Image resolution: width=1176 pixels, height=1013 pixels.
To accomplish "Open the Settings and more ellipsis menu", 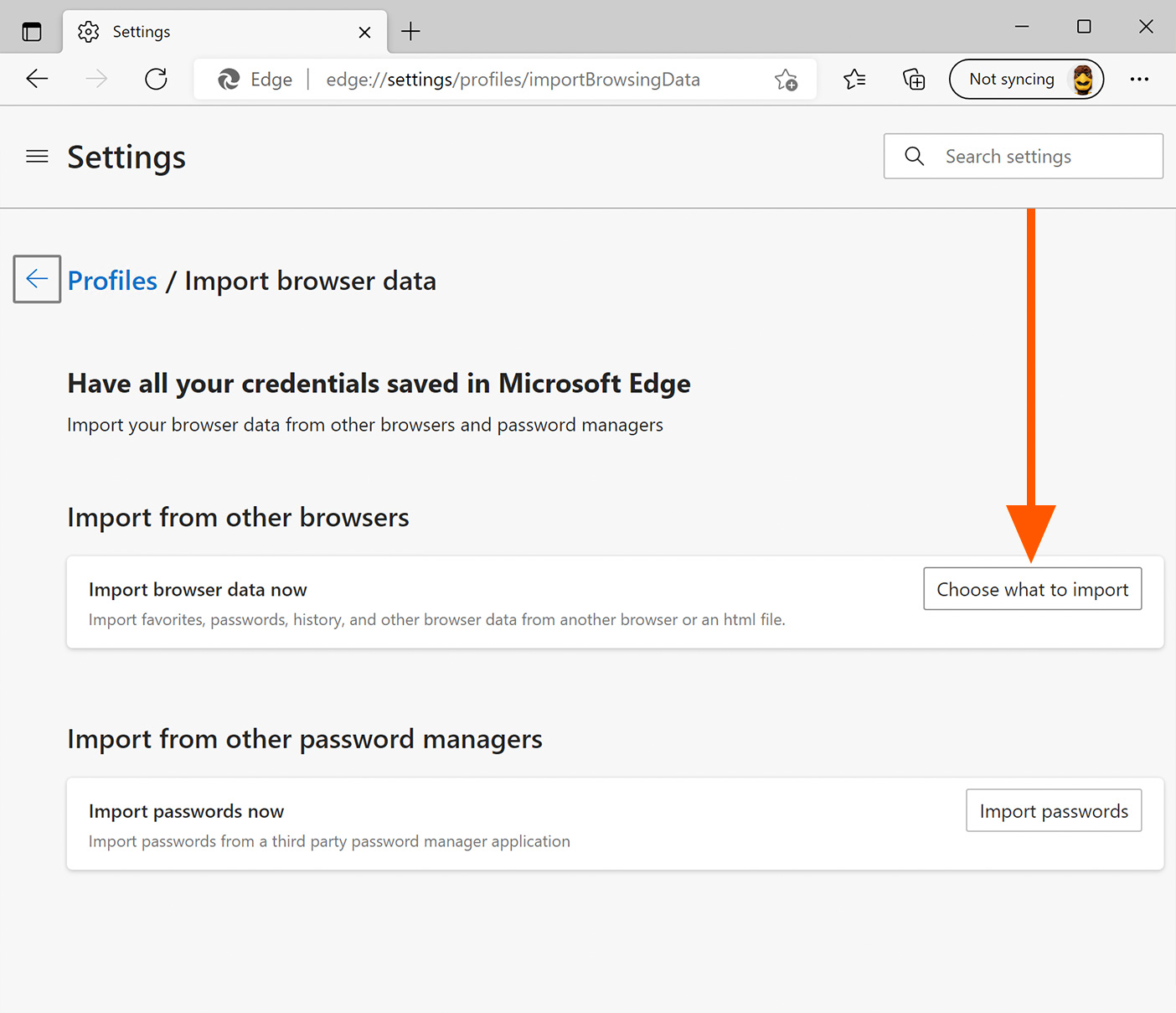I will click(x=1139, y=80).
